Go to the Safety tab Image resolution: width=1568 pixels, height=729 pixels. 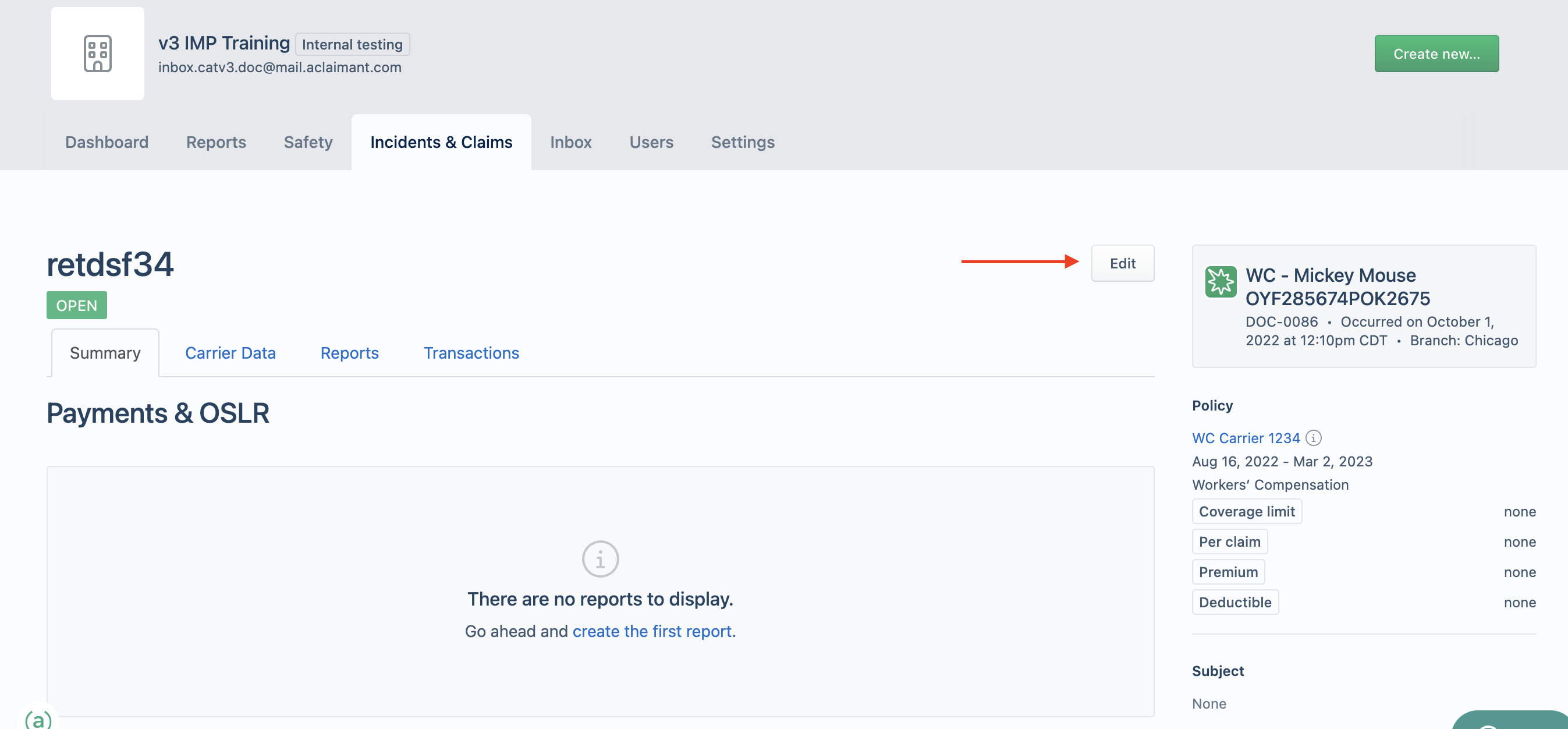(x=308, y=142)
